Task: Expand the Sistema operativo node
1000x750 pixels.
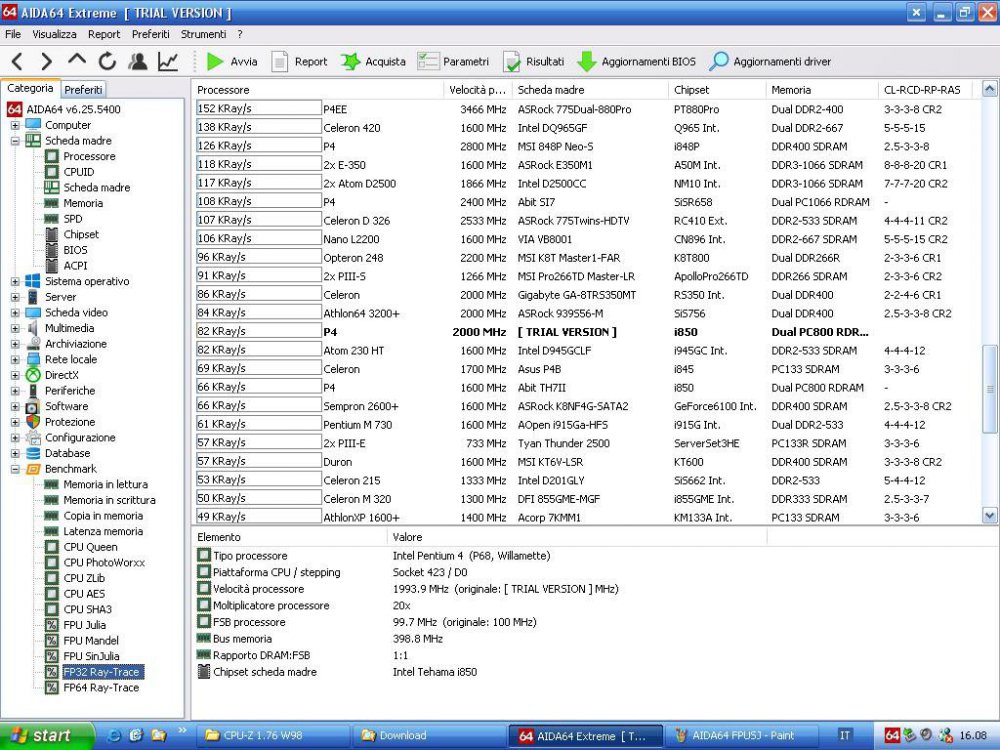Action: (x=15, y=281)
